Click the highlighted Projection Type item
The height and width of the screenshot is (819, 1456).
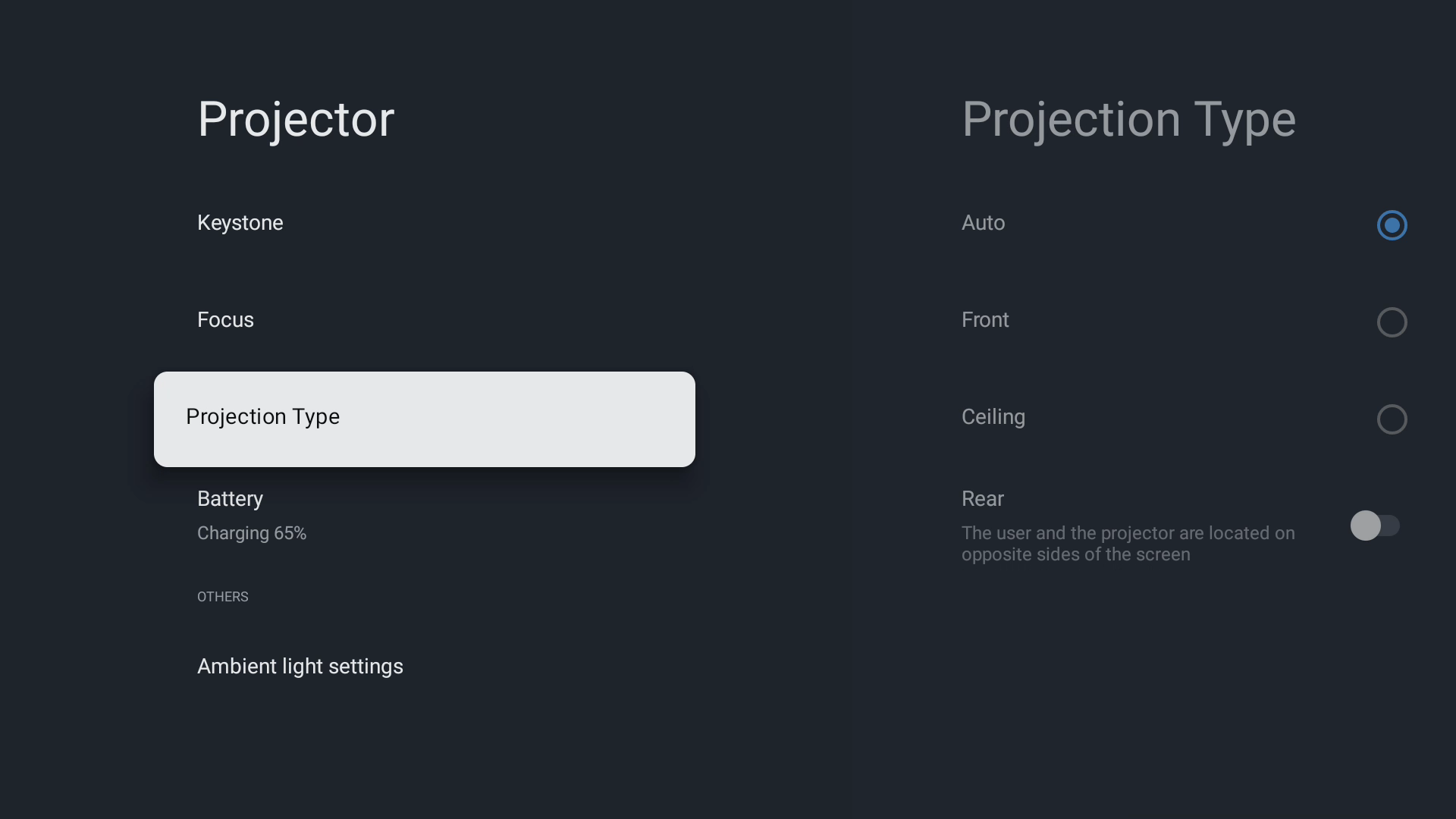[424, 419]
